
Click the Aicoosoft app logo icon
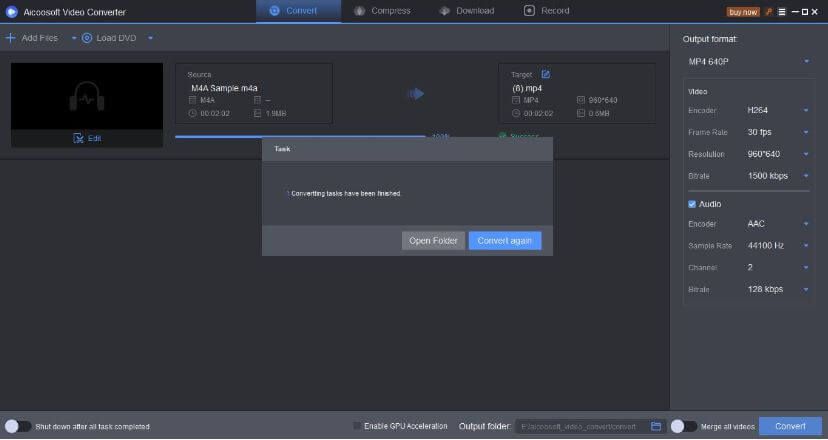[12, 12]
